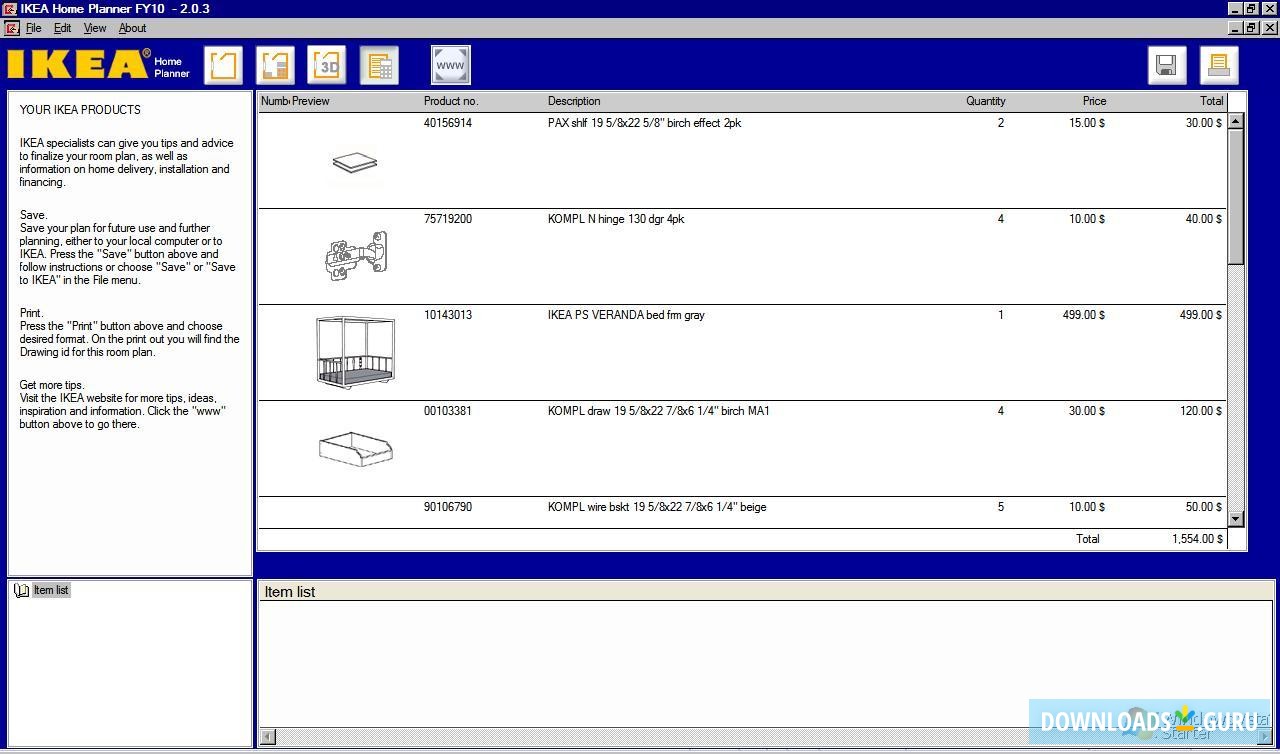Click the Price column header
The height and width of the screenshot is (754, 1280).
1094,101
